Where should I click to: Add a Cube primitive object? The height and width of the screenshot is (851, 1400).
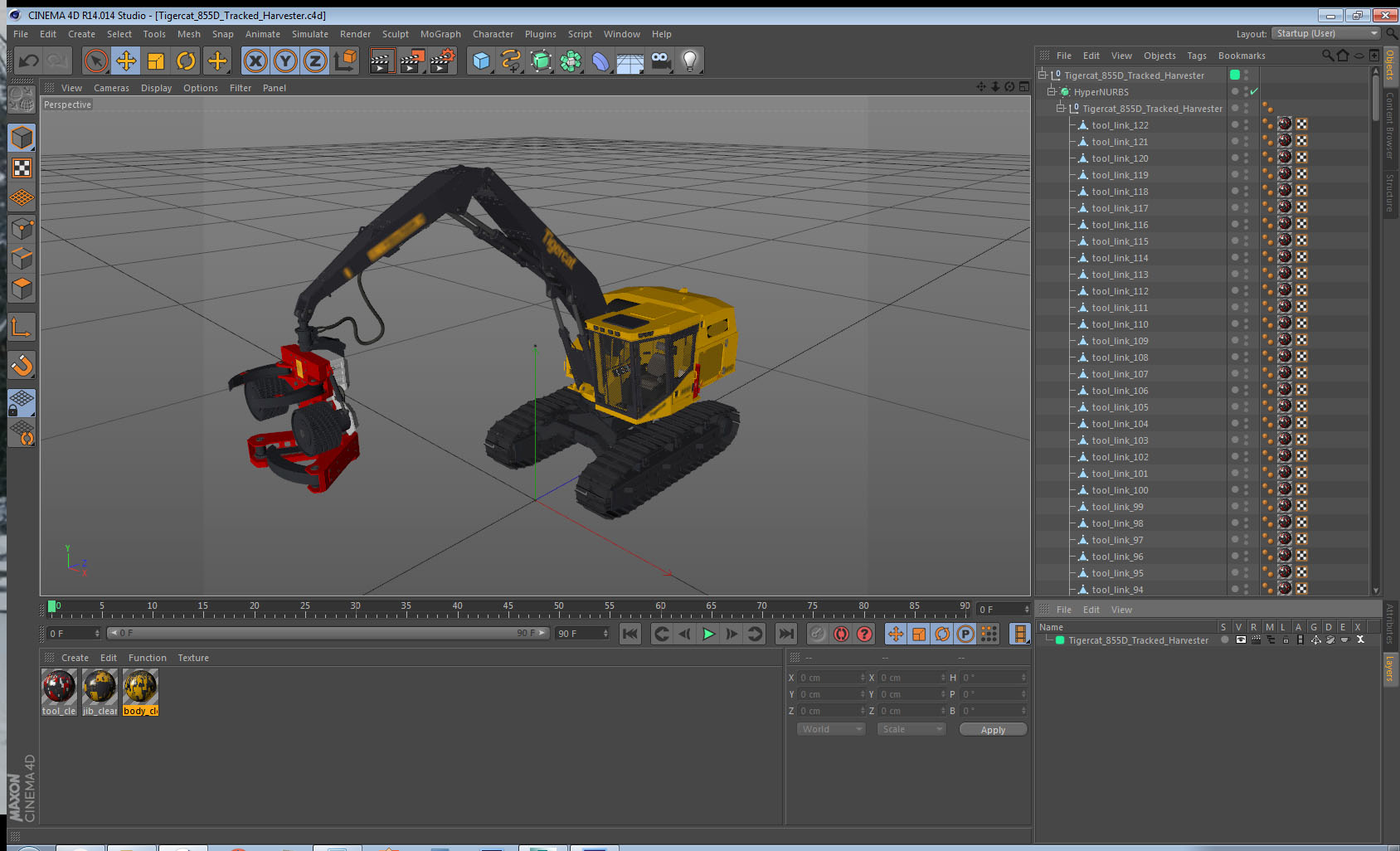[x=481, y=61]
